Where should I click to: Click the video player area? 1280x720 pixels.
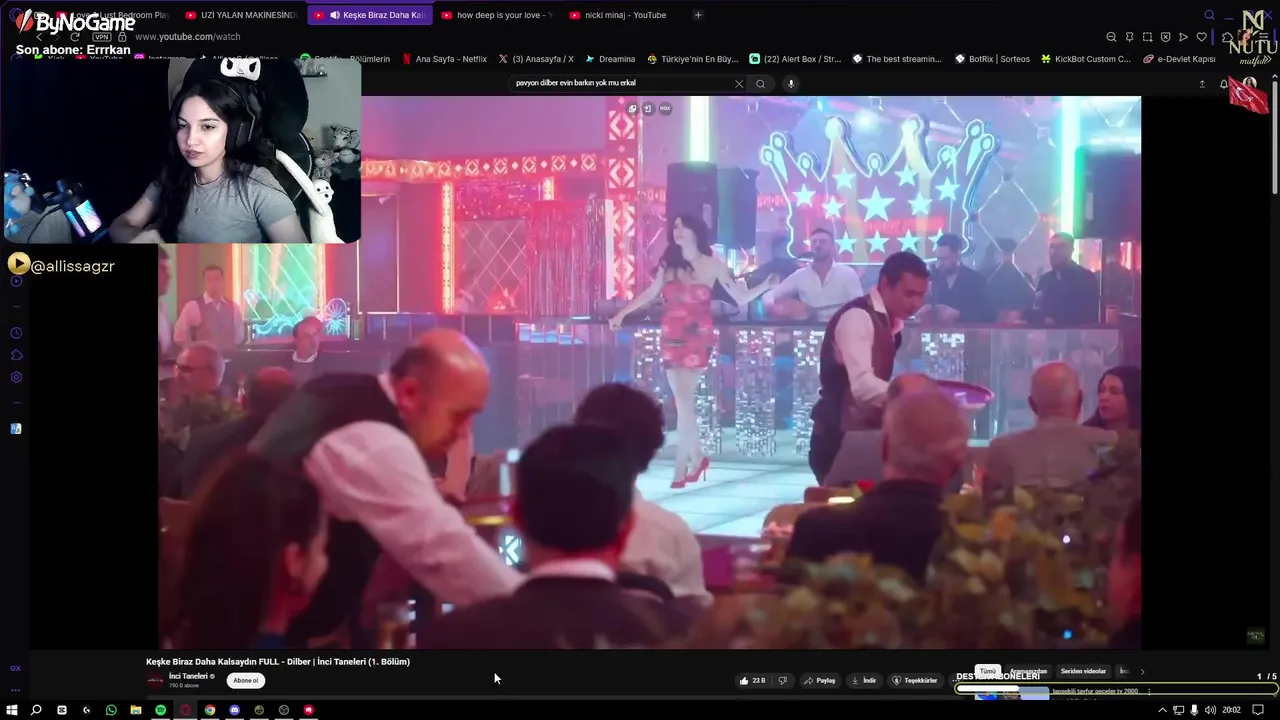(650, 372)
